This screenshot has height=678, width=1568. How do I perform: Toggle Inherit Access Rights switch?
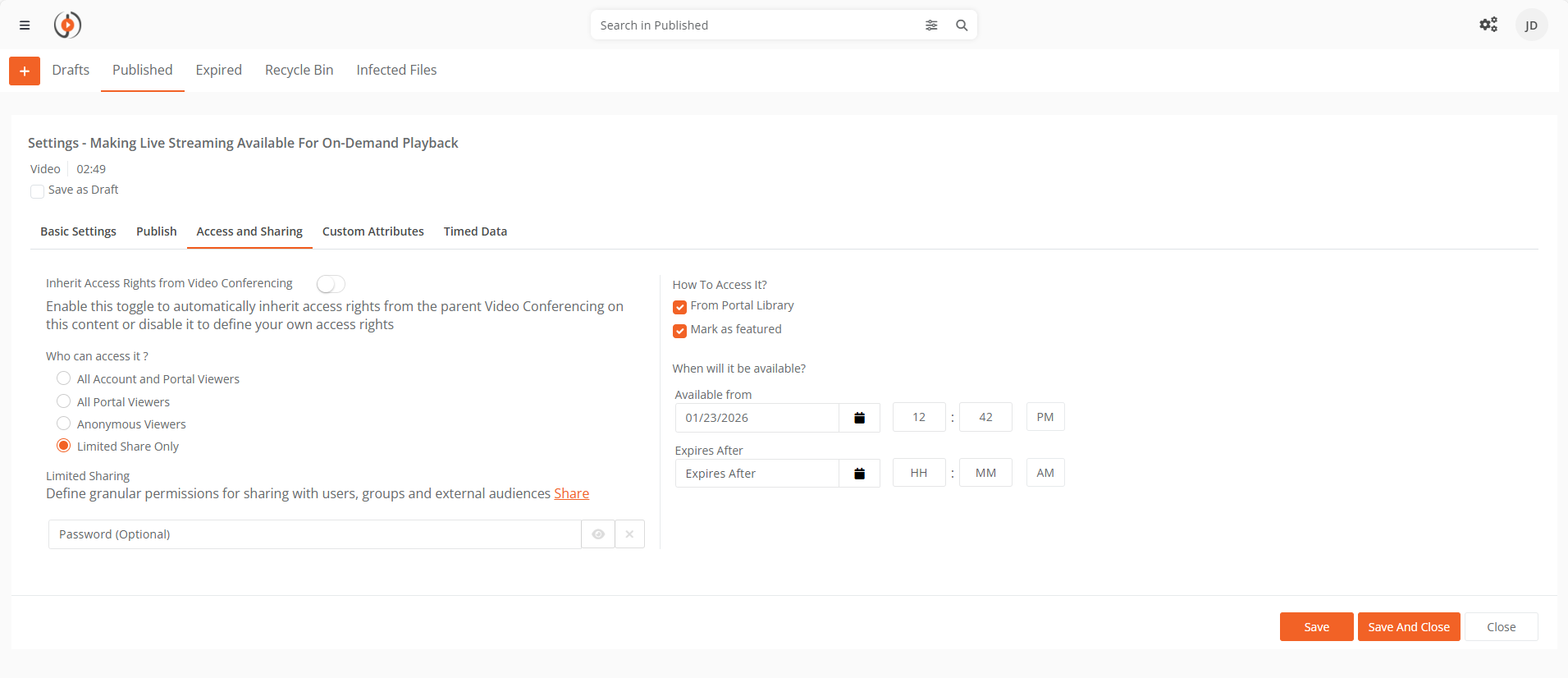(x=331, y=284)
